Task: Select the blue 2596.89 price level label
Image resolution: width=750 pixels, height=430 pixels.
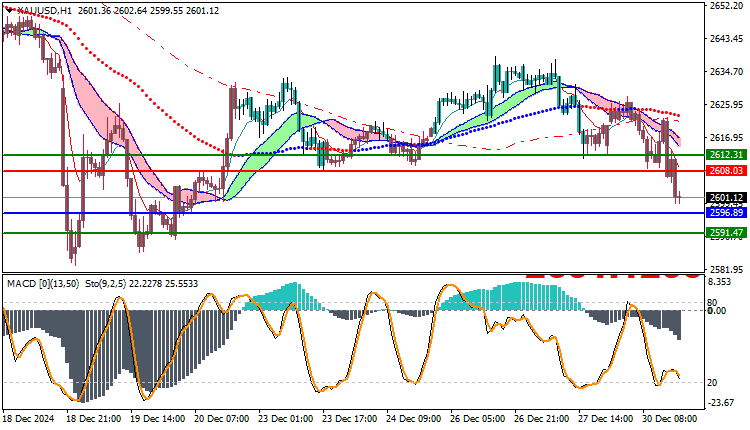Action: tap(726, 212)
